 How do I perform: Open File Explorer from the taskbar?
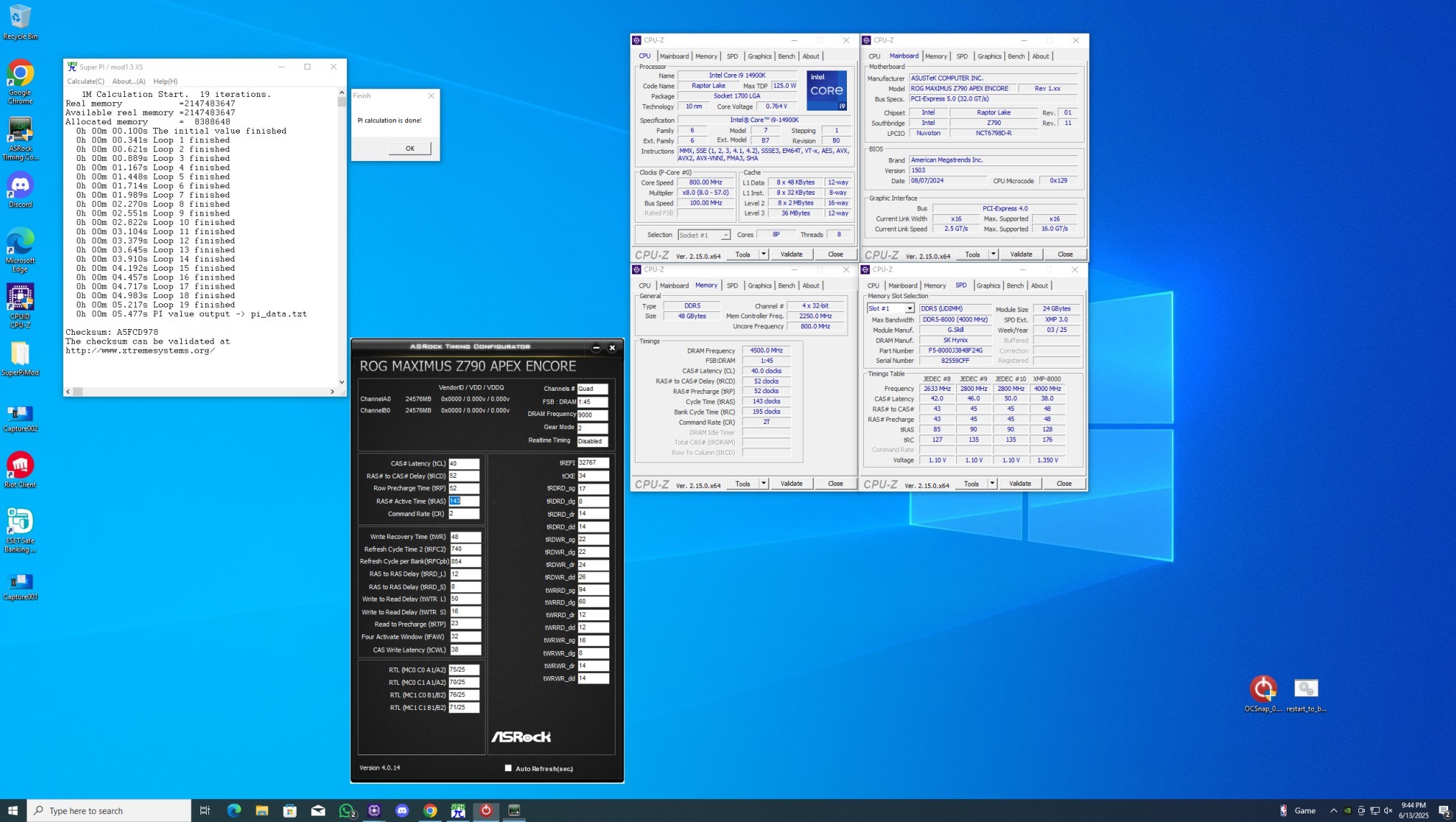pyautogui.click(x=262, y=811)
